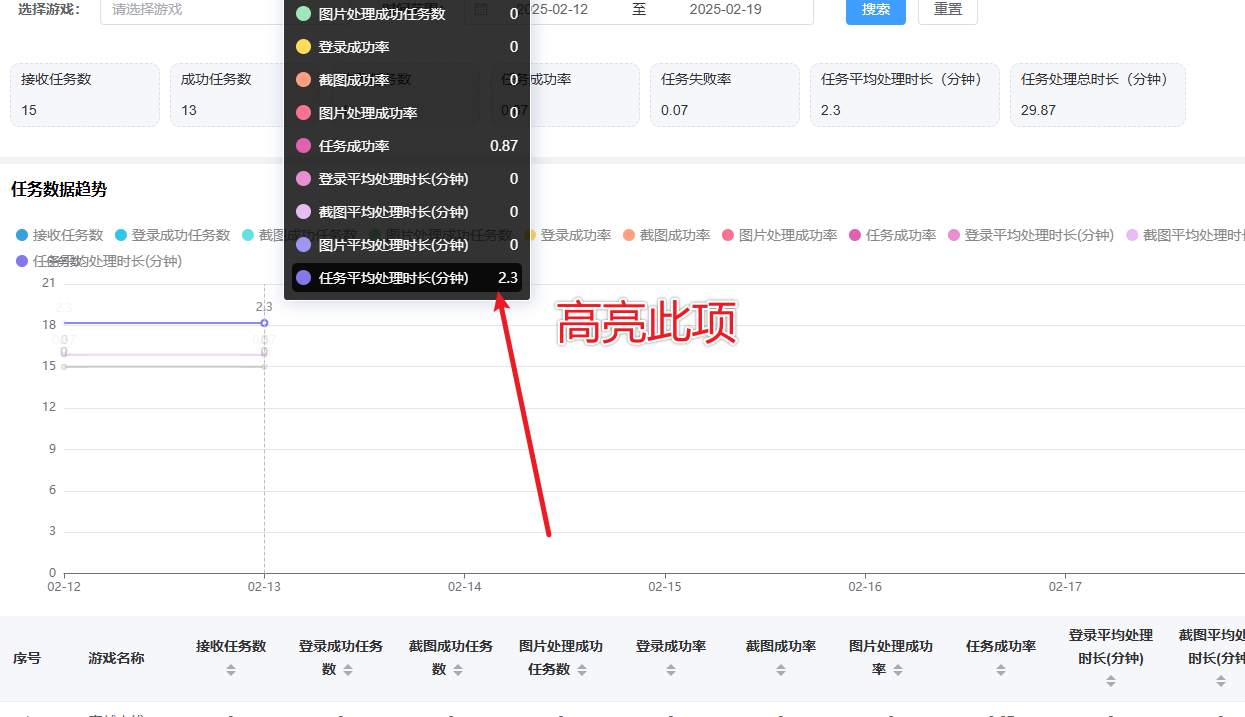The height and width of the screenshot is (717, 1245).
Task: Toggle 登录平均处理时长(分钟) legend series
Action: click(1030, 235)
